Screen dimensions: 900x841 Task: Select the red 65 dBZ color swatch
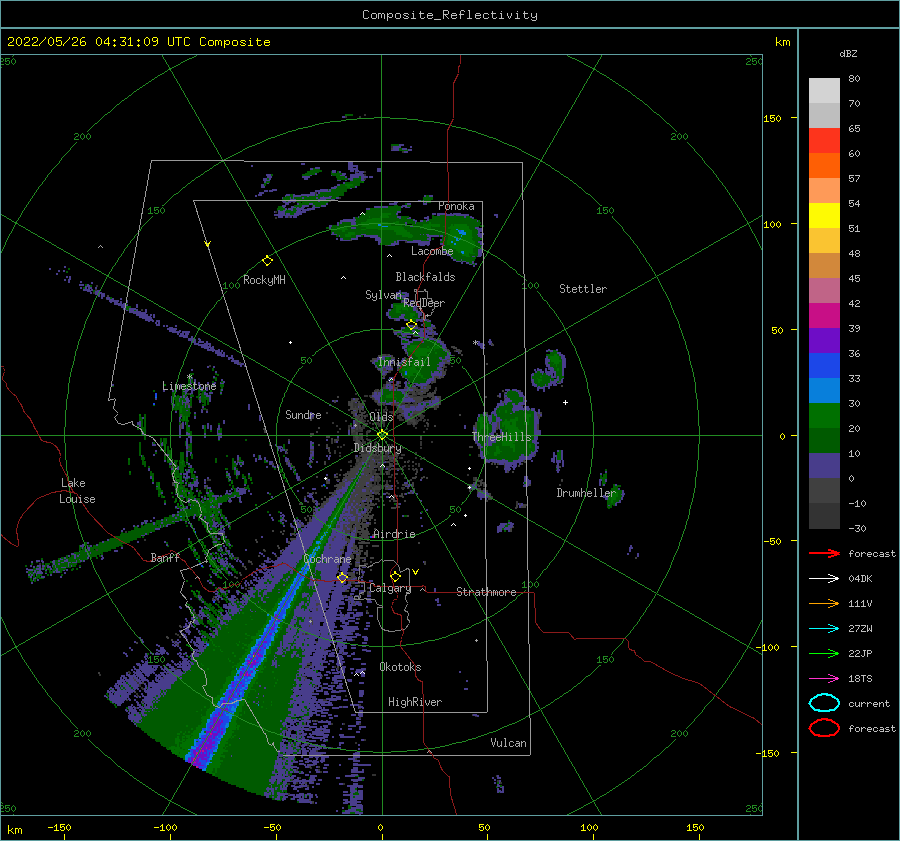824,140
